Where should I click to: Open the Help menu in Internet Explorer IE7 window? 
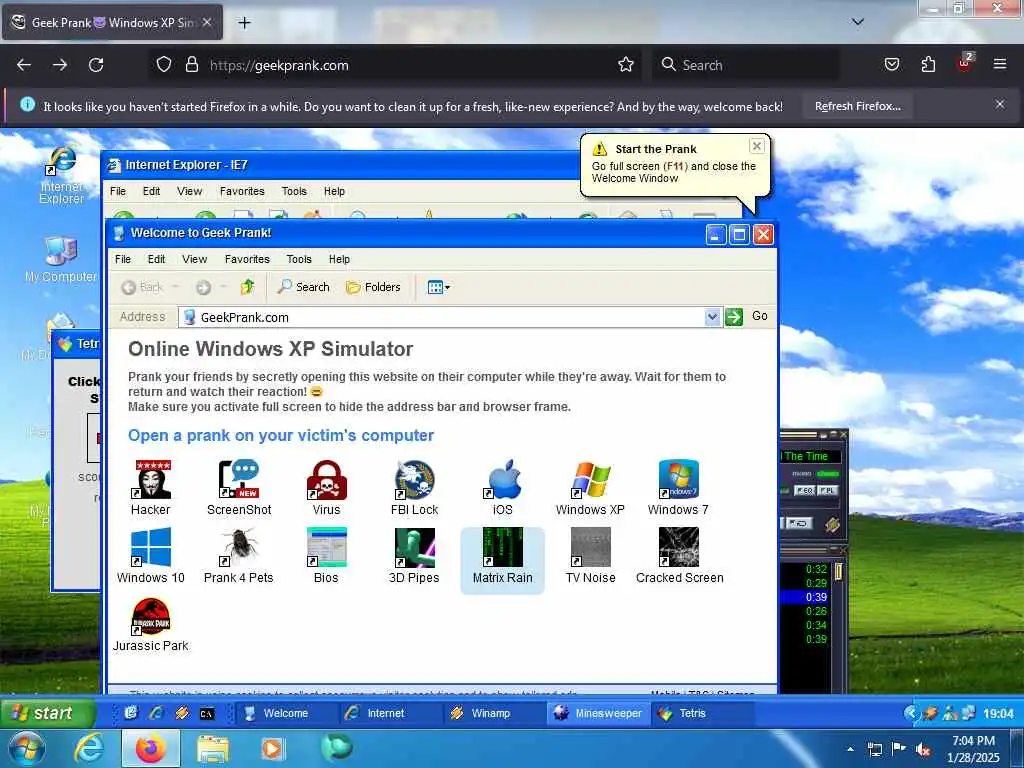tap(334, 191)
